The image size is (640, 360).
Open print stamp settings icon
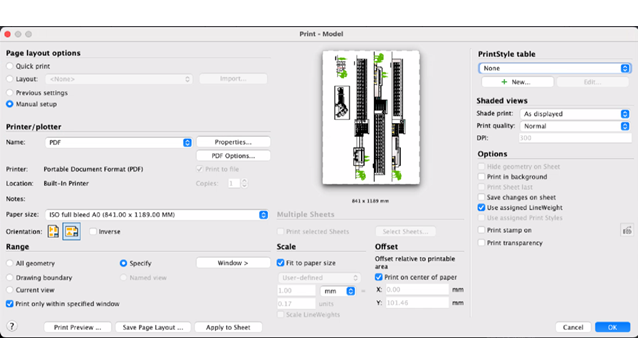[x=627, y=231]
